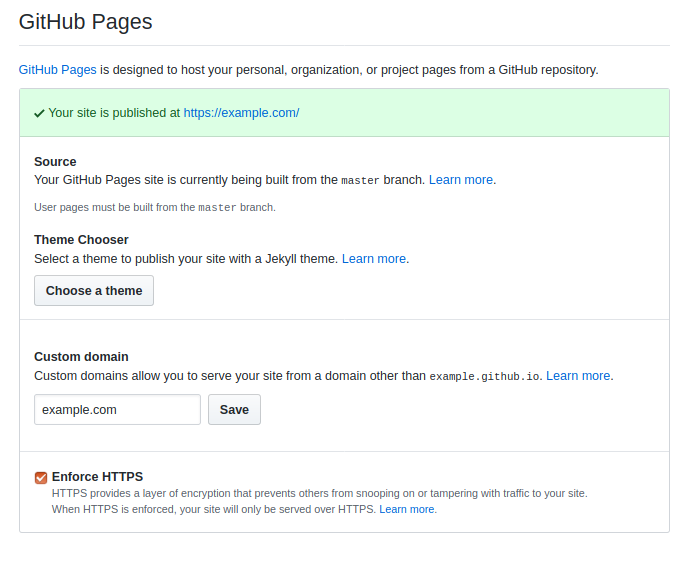Screen dimensions: 692x561
Task: Open Learn more link in Source section
Action: (x=461, y=180)
